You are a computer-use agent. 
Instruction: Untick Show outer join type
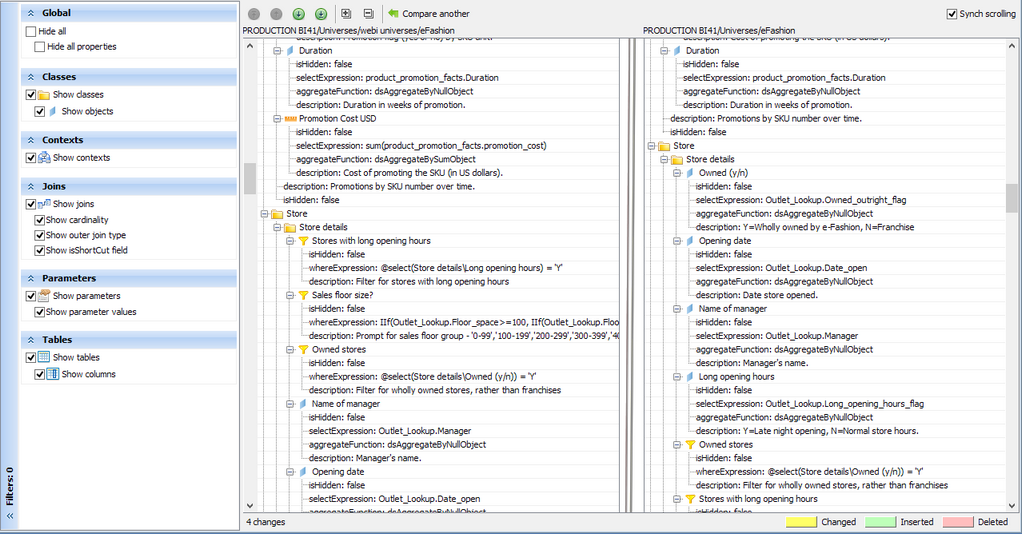[40, 235]
